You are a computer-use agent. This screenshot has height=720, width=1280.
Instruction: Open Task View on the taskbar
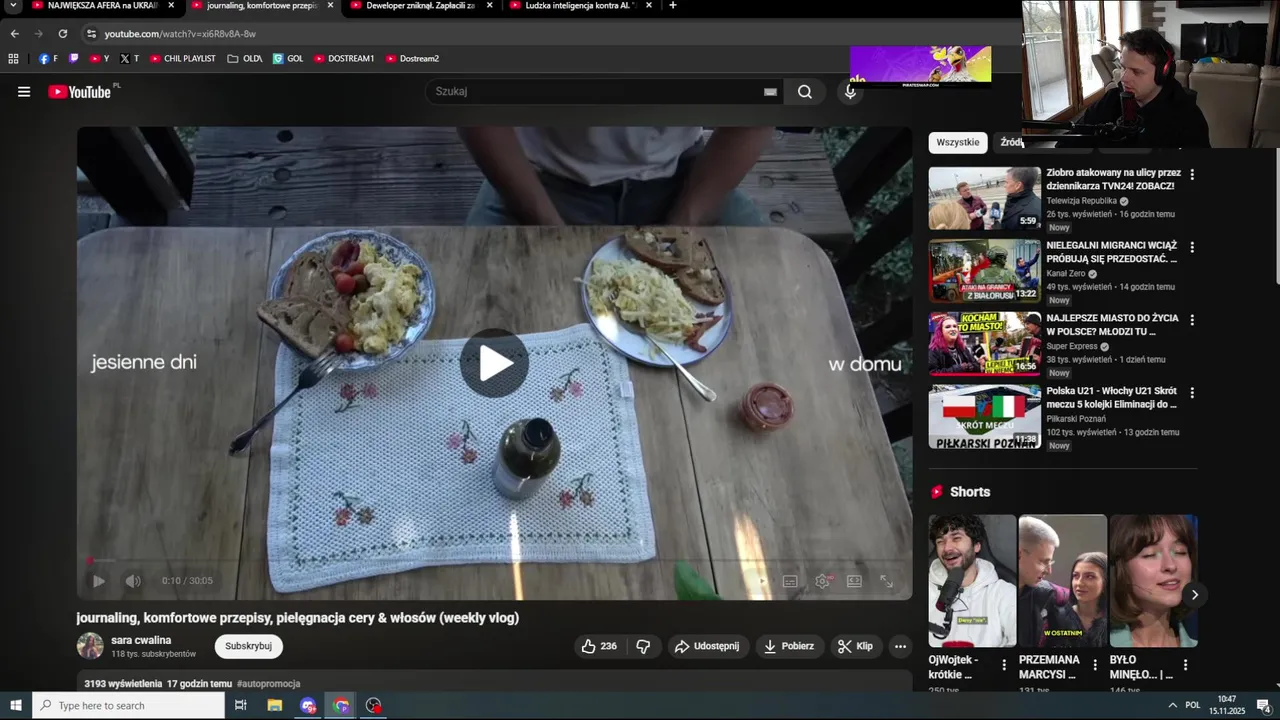(241, 706)
